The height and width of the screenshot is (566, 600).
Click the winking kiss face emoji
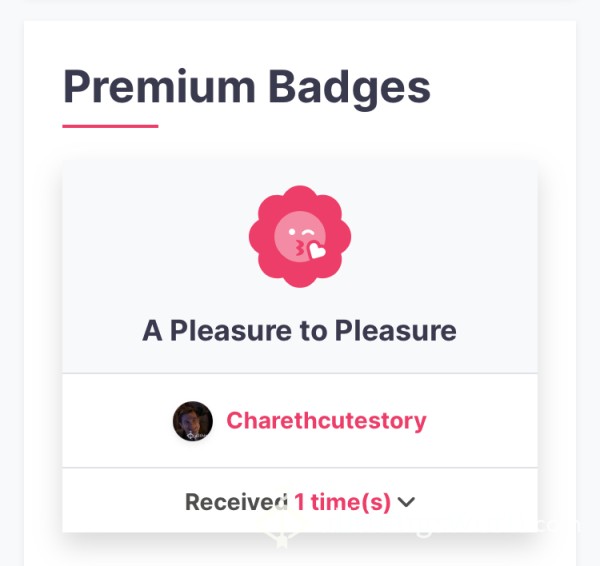coord(300,237)
